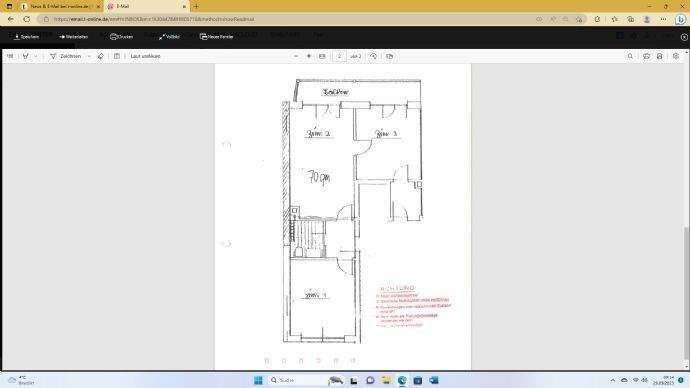Click the page number input field
Screen dimensions: 690x388
point(339,56)
